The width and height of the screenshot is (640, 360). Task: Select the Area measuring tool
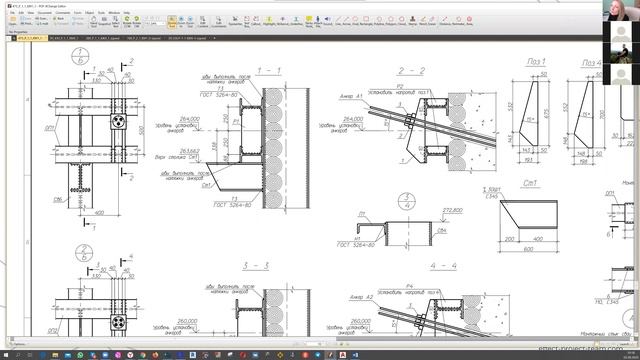469,21
